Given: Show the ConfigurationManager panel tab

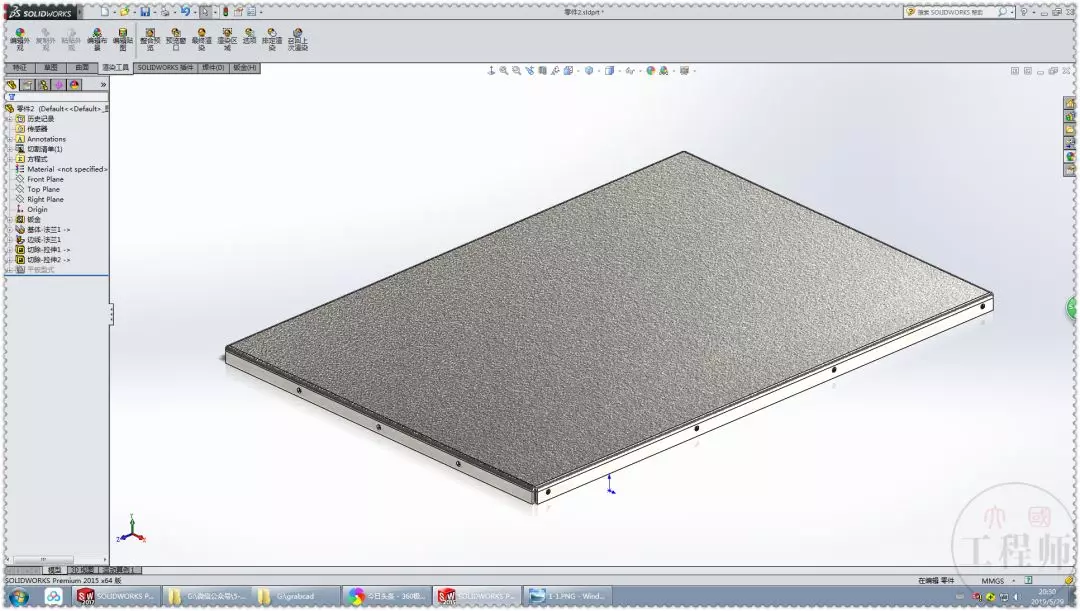Looking at the screenshot, I should 43,85.
